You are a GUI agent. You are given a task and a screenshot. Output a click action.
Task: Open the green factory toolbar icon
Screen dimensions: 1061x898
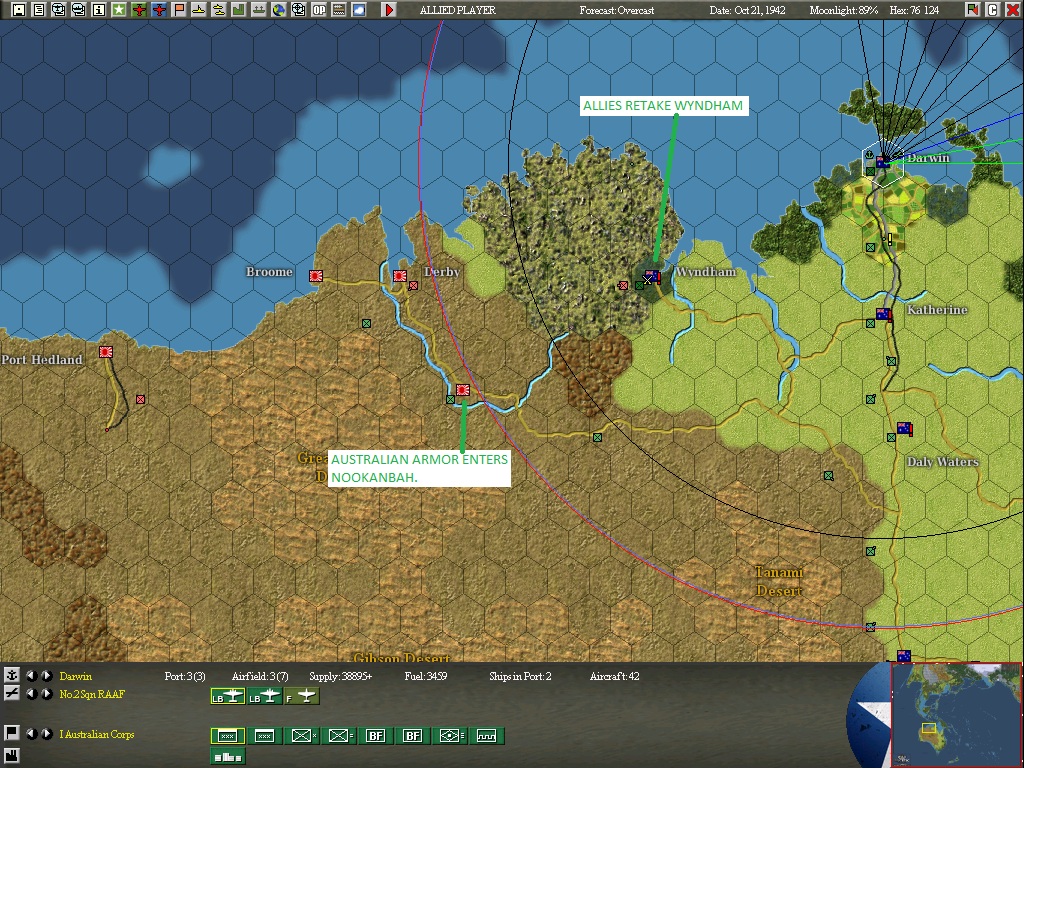239,9
